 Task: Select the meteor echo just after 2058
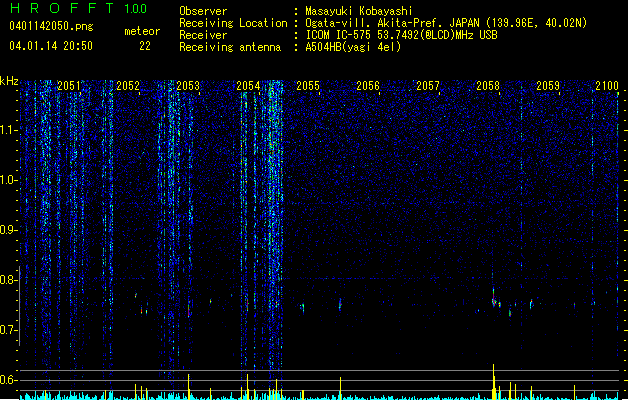[494, 299]
